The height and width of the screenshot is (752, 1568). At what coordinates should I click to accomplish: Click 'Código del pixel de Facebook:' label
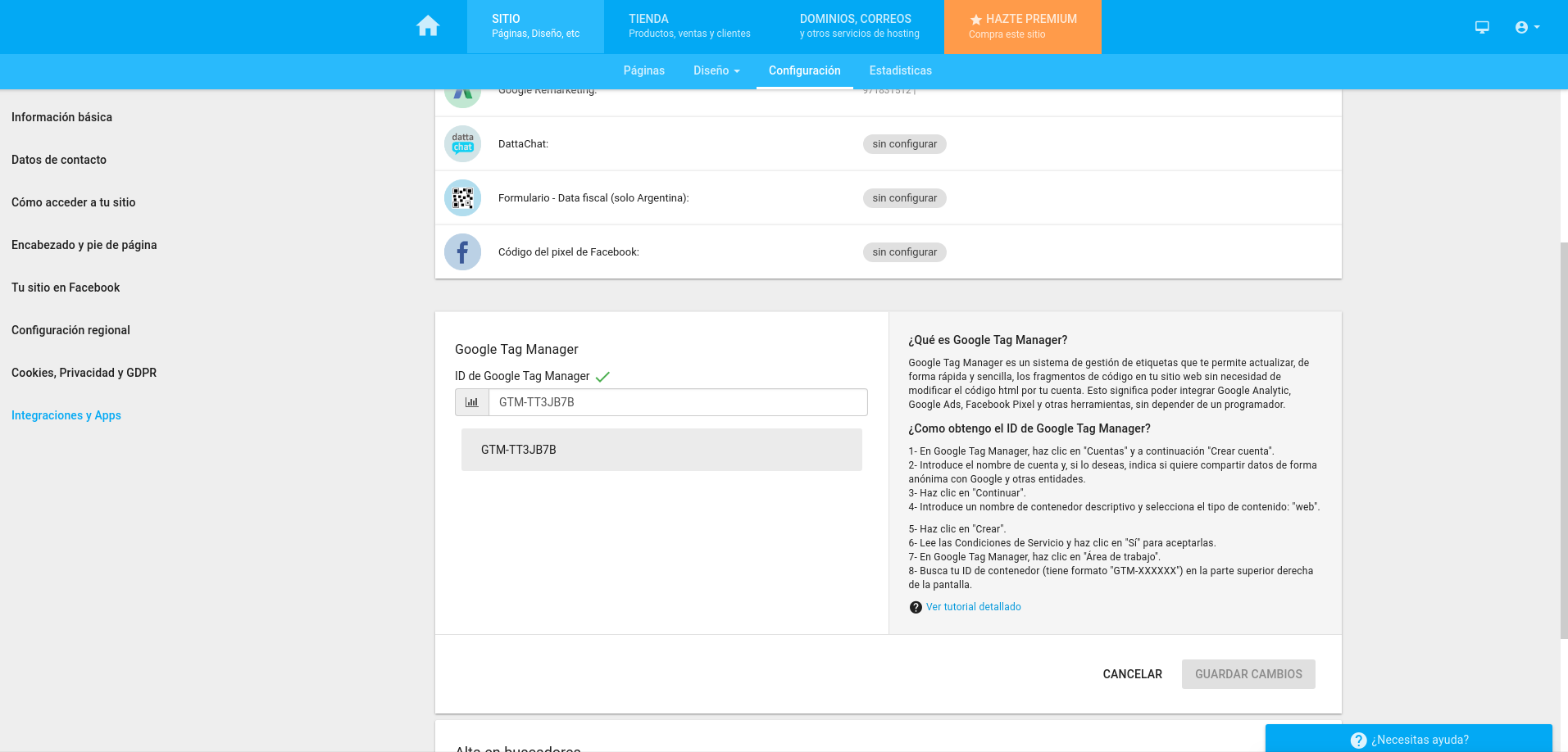pos(569,252)
